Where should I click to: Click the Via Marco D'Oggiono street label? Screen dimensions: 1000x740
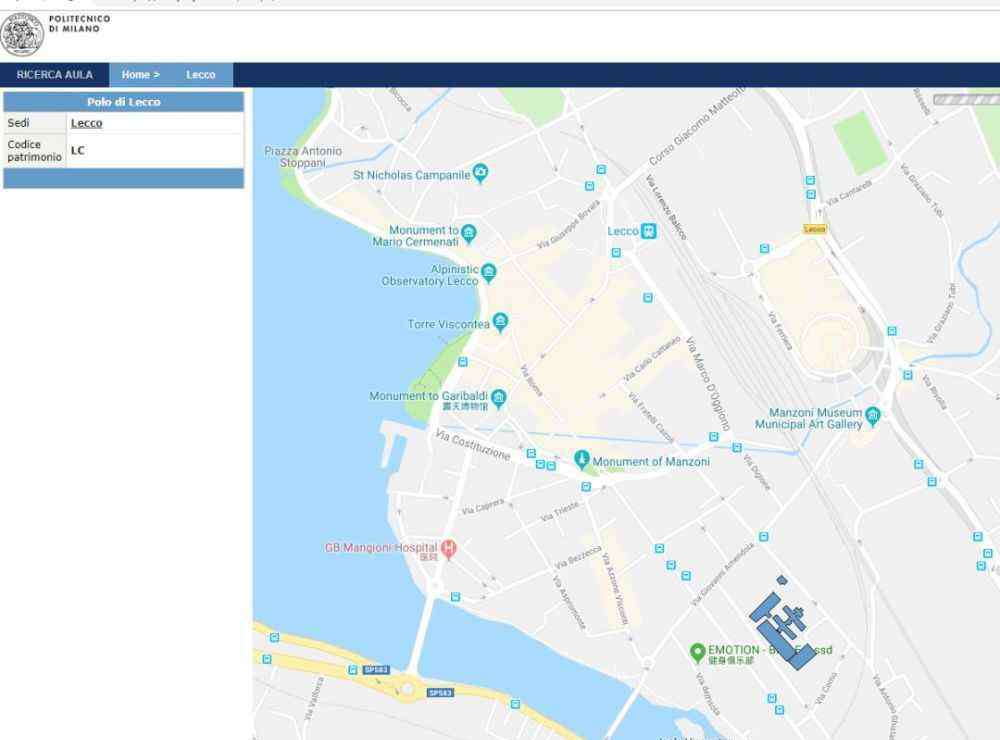[x=708, y=383]
